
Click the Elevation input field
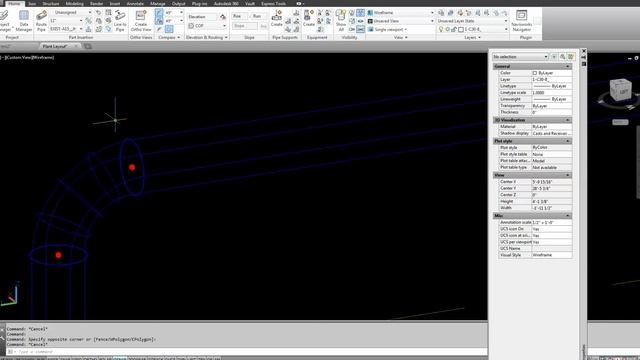(202, 17)
